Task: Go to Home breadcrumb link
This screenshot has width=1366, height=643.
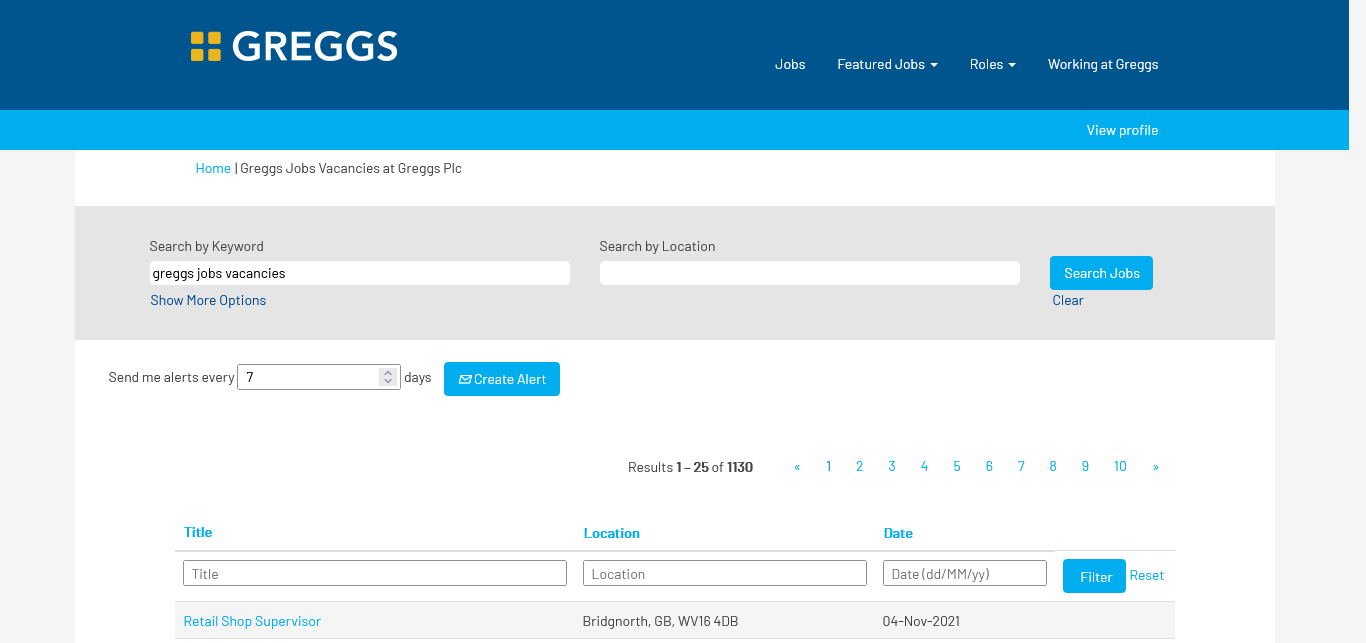Action: tap(213, 168)
